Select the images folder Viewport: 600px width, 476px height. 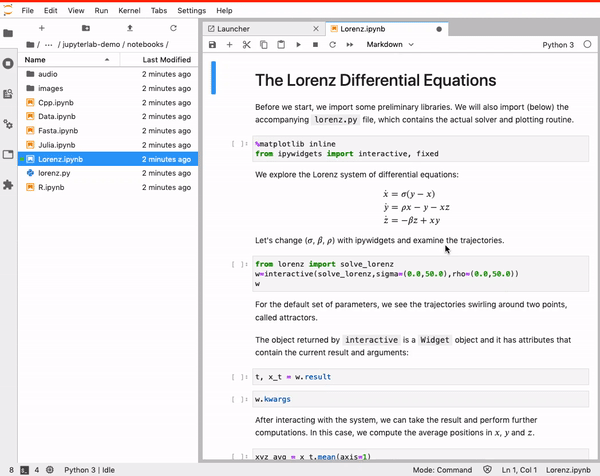[108, 88]
